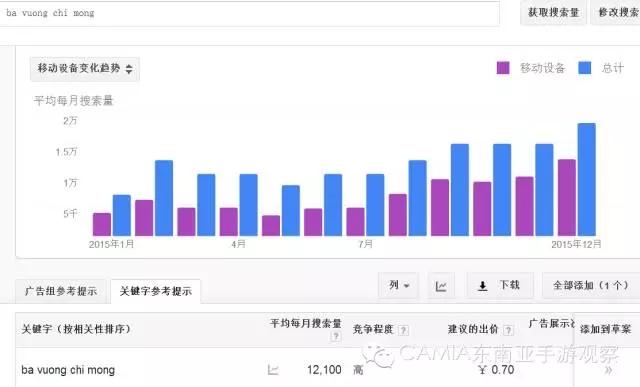The width and height of the screenshot is (640, 387).
Task: Click the download arrow icon
Action: (482, 286)
